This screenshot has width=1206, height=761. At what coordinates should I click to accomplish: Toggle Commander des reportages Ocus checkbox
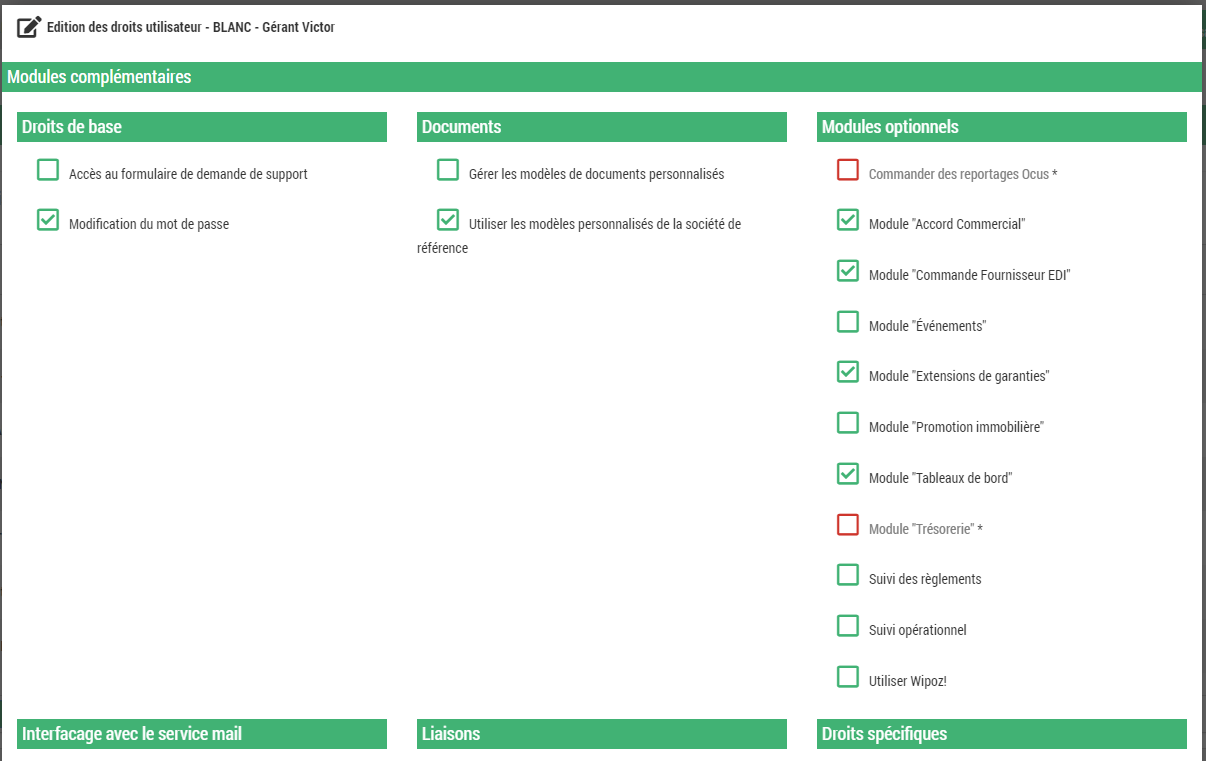coord(848,170)
